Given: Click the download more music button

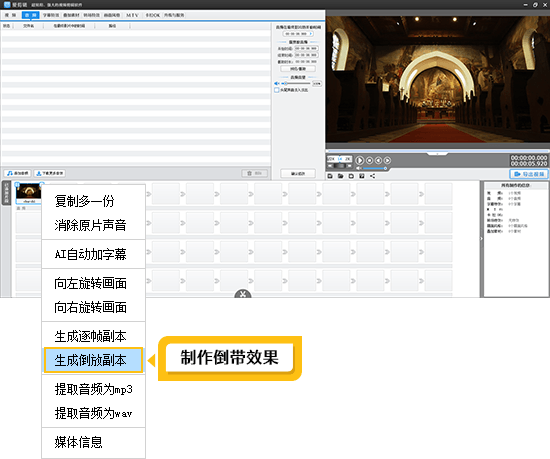Looking at the screenshot, I should click(49, 173).
